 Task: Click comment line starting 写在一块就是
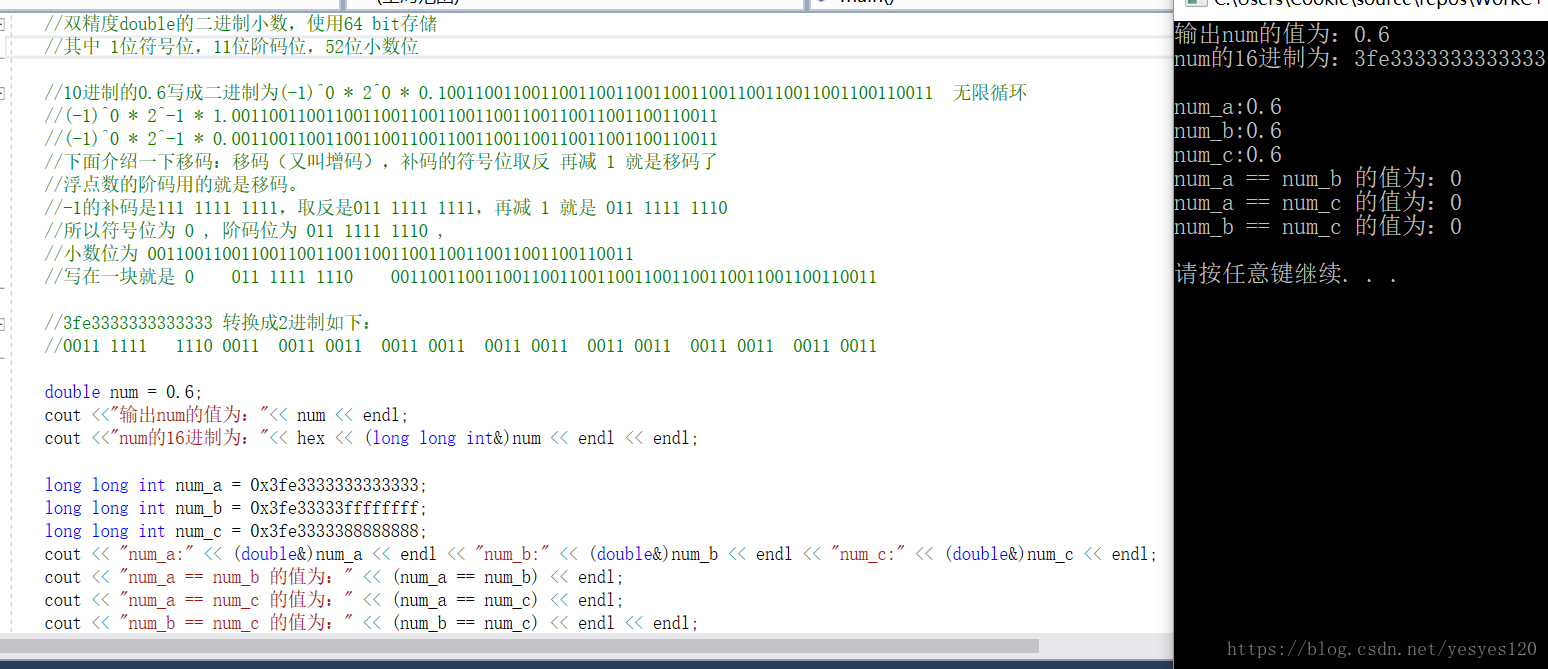coord(461,277)
